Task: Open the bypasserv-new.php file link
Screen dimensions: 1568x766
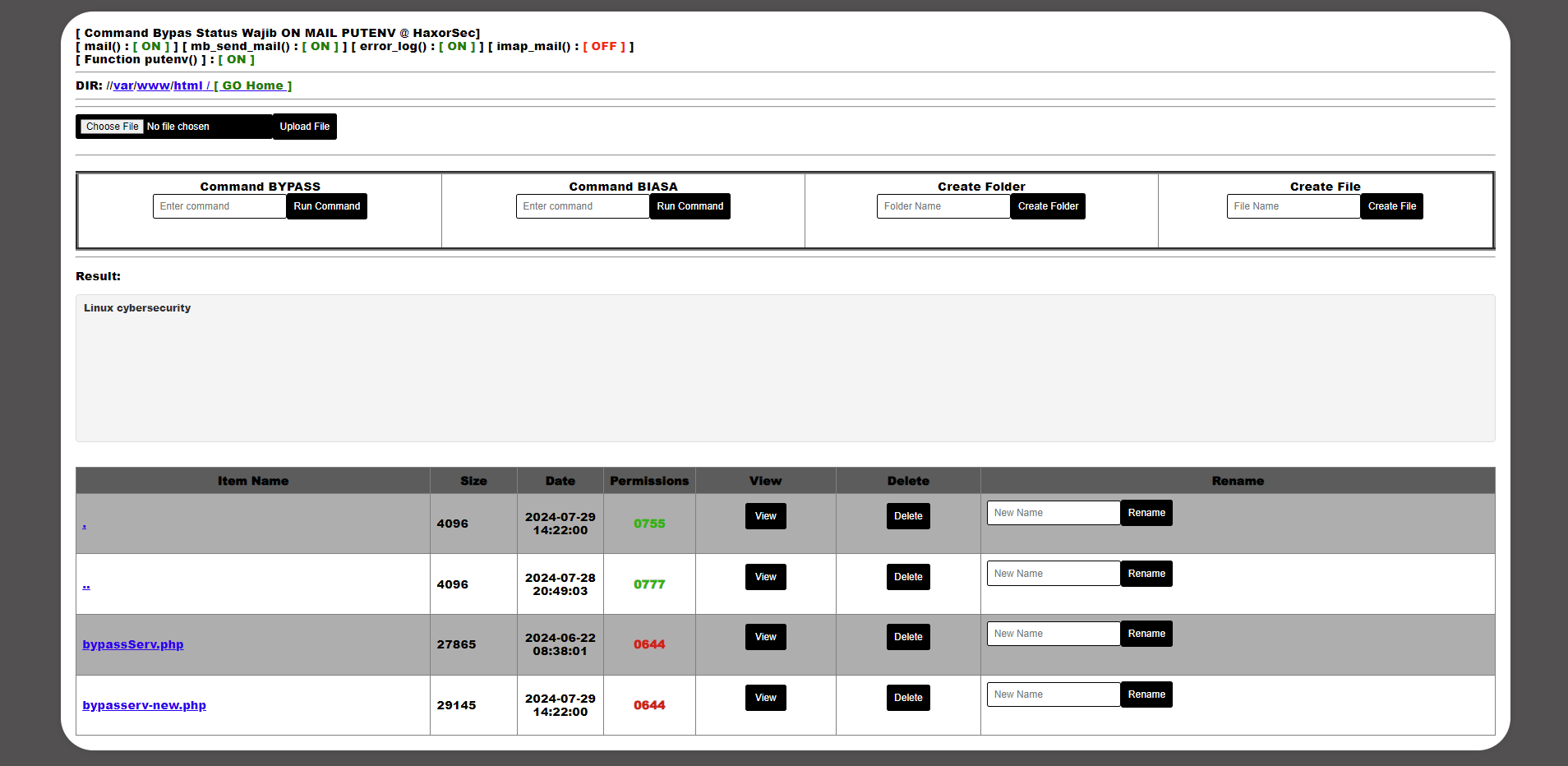Action: [x=145, y=705]
